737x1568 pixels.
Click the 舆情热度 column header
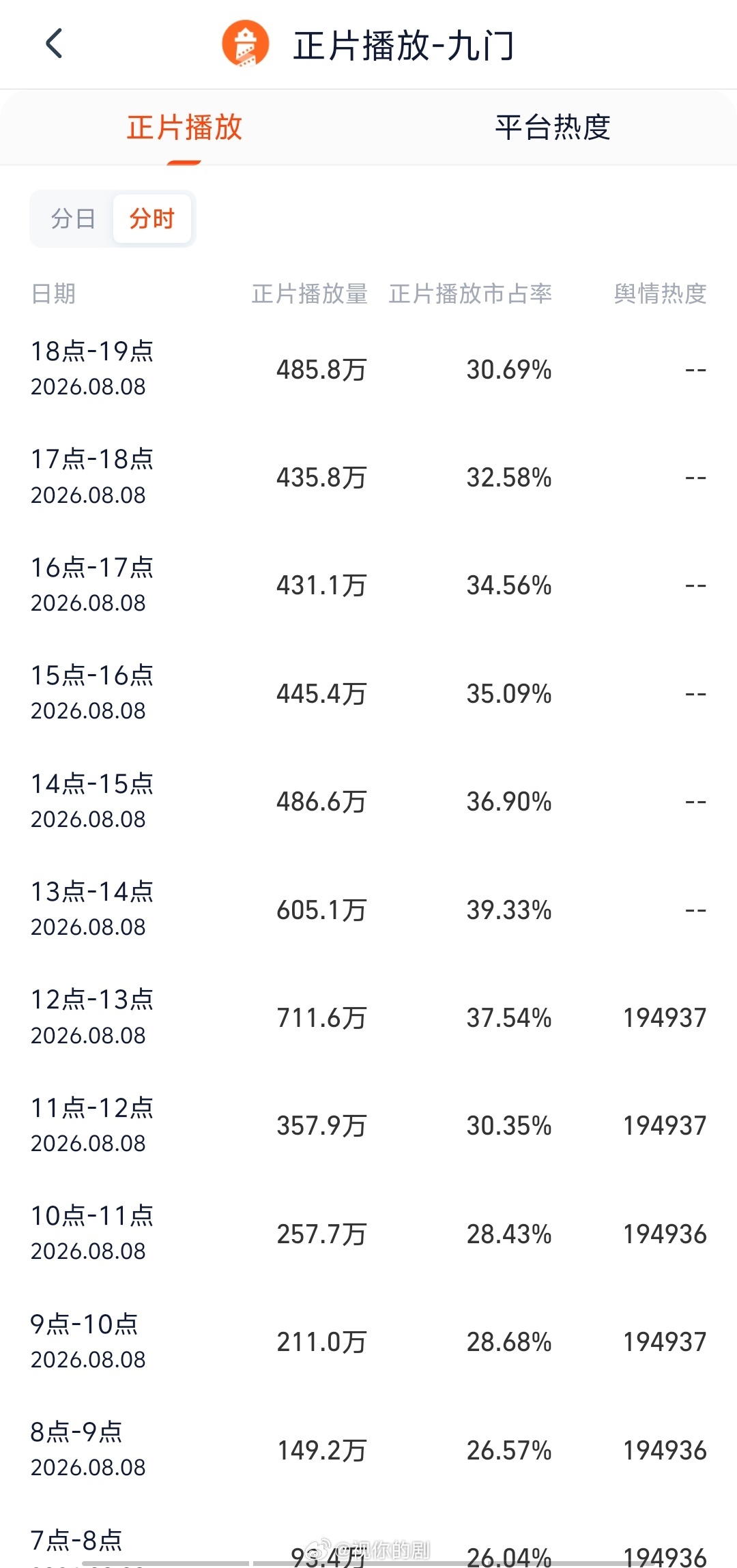click(x=660, y=293)
